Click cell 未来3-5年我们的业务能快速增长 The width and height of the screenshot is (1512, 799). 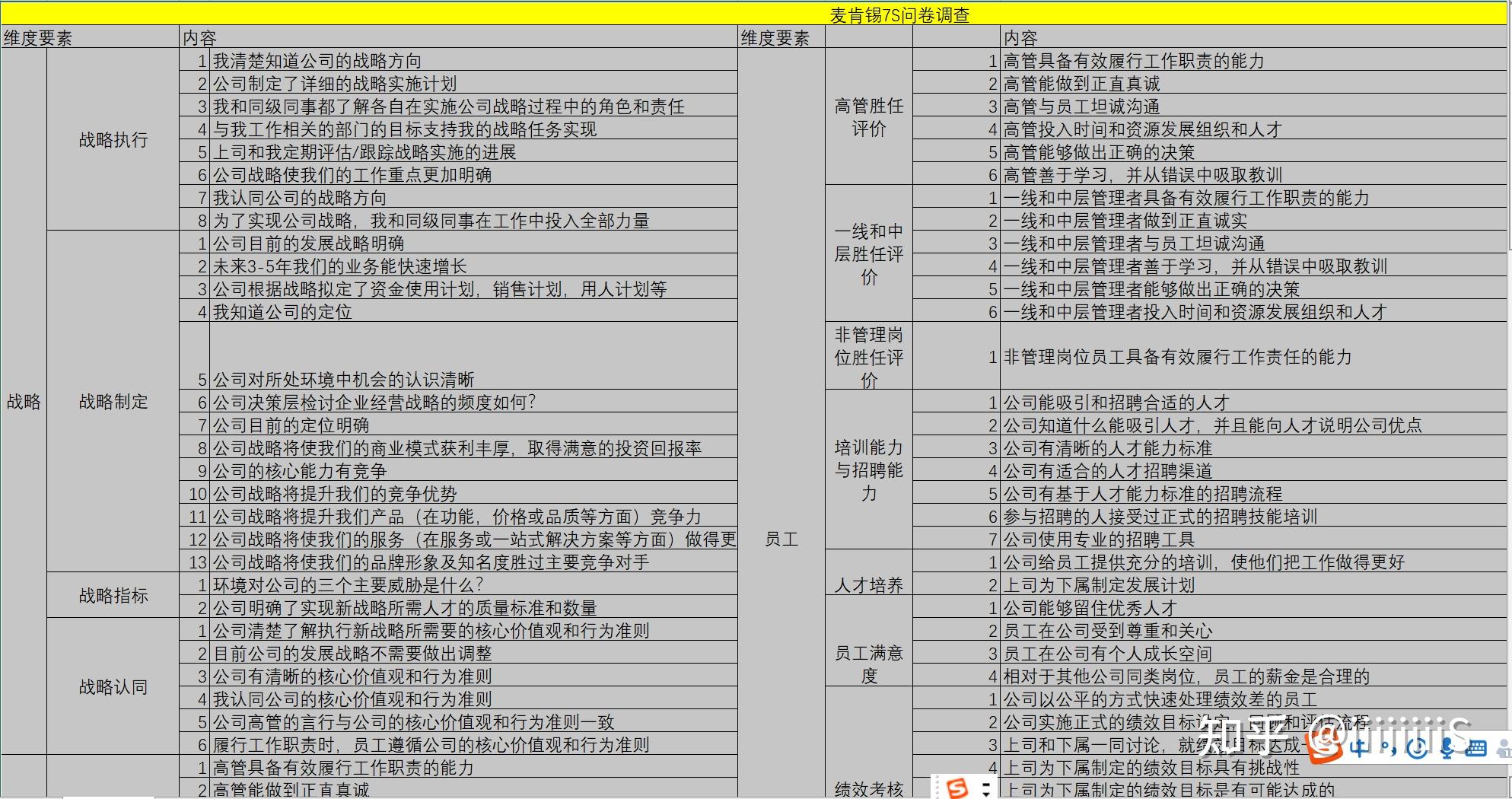click(x=473, y=266)
